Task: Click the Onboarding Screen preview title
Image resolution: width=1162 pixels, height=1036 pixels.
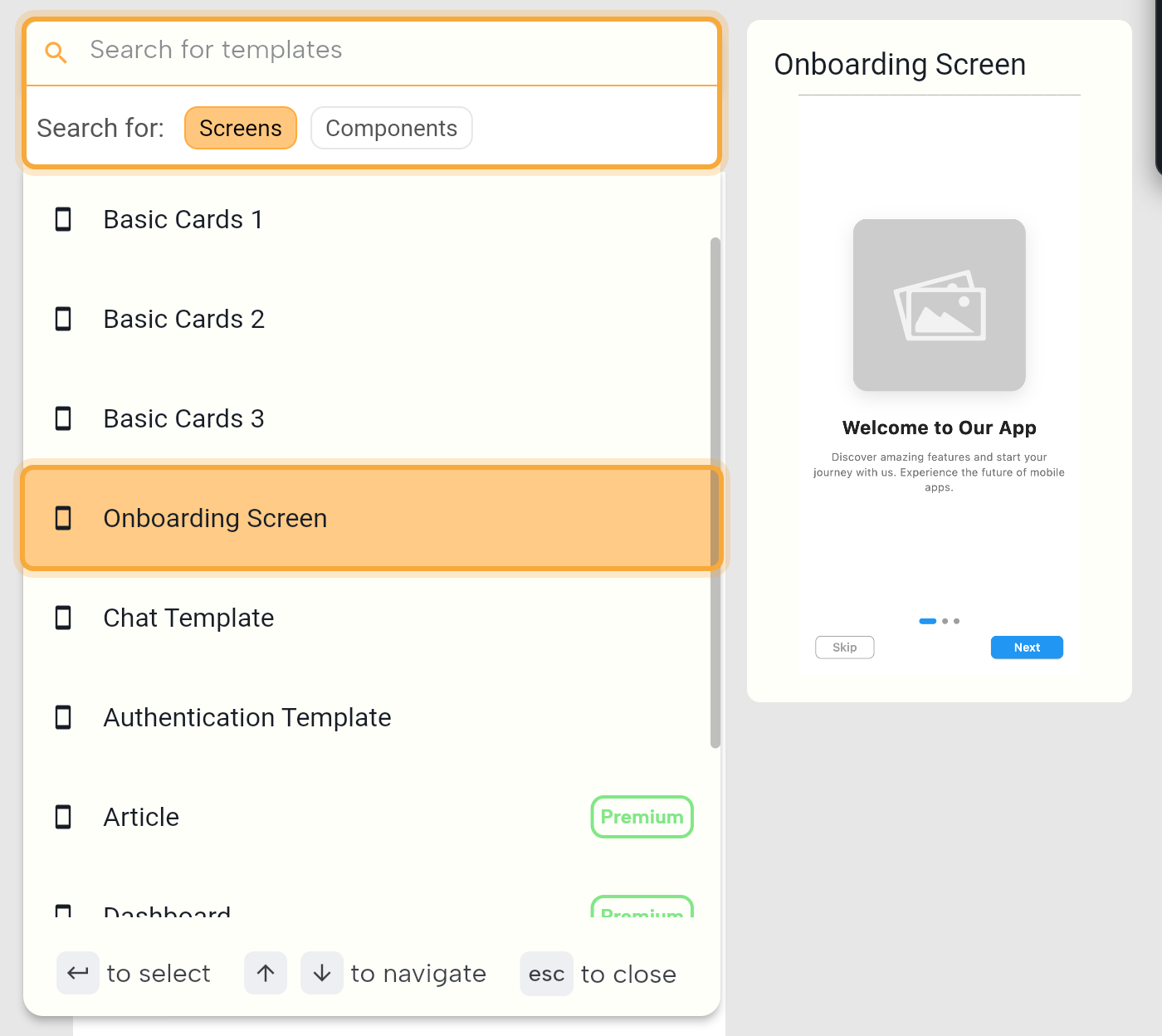Action: [x=900, y=65]
